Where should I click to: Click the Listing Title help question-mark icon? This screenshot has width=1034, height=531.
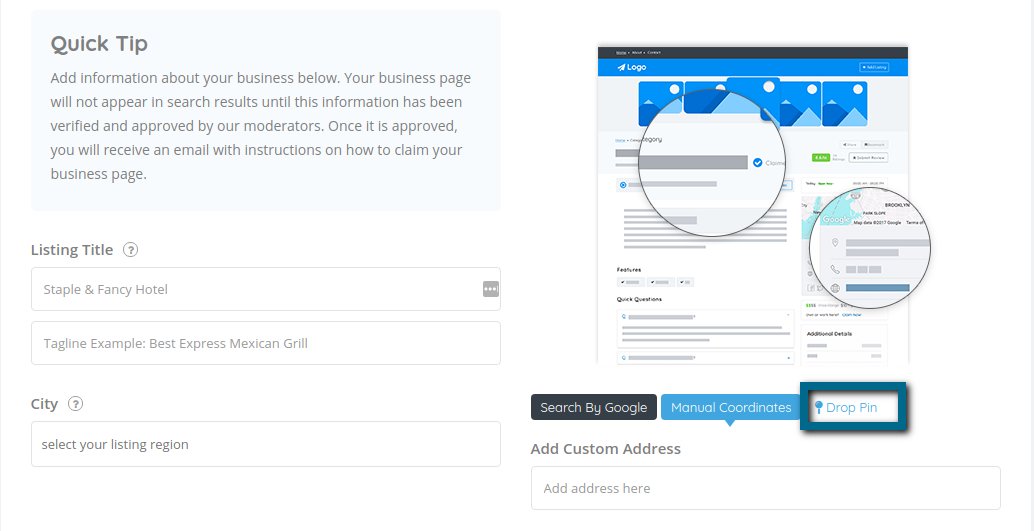pyautogui.click(x=131, y=250)
